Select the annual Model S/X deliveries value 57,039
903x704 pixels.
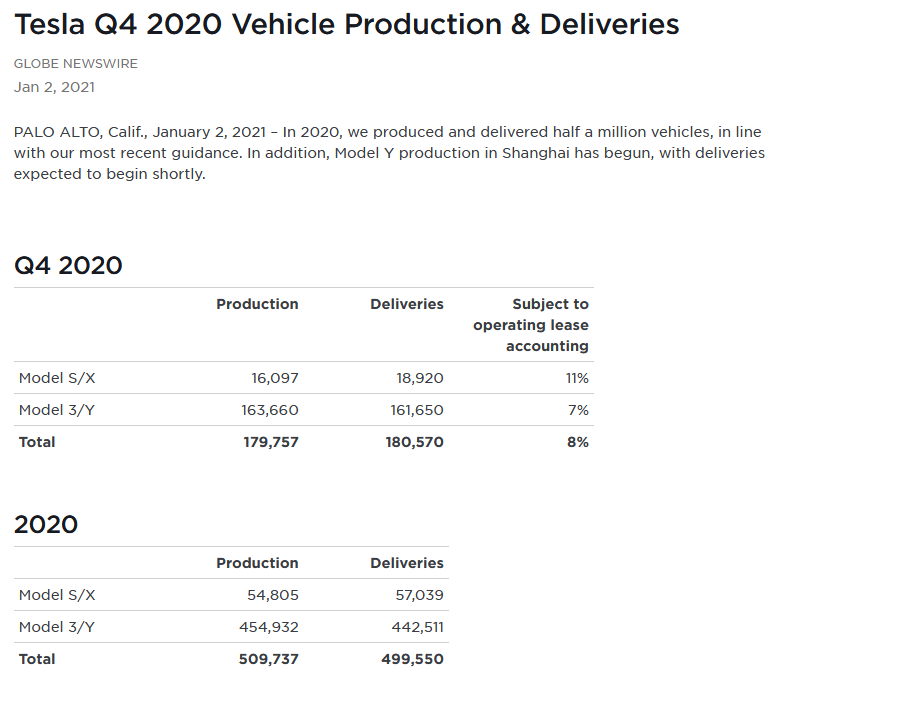420,595
